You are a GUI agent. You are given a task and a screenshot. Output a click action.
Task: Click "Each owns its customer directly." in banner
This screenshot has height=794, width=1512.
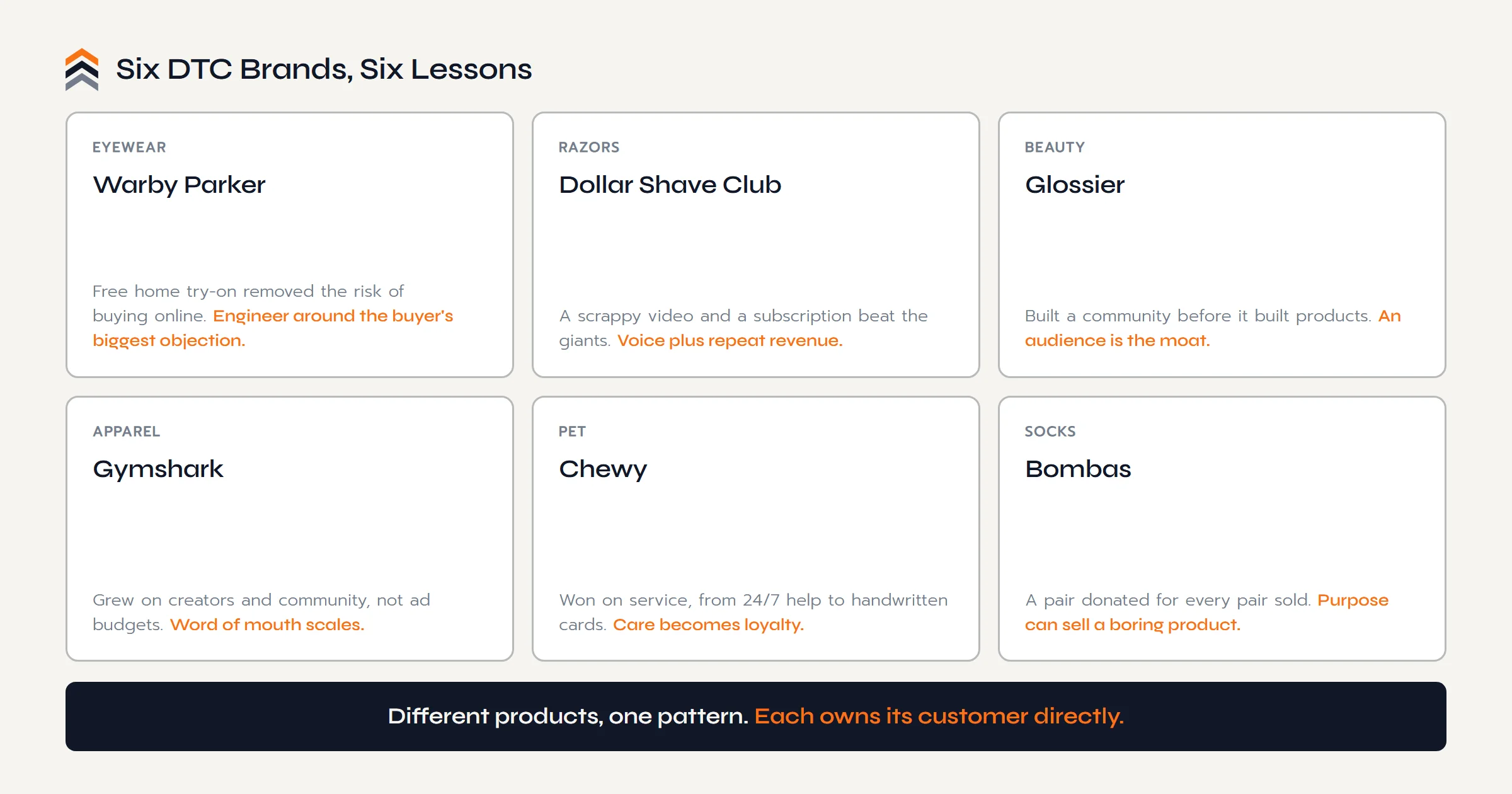click(939, 716)
